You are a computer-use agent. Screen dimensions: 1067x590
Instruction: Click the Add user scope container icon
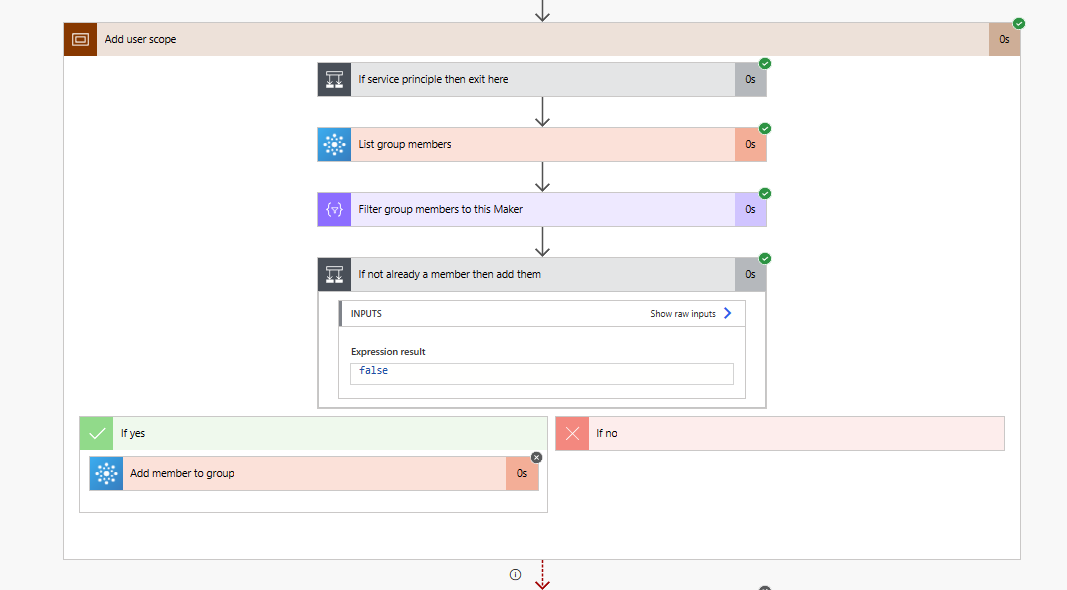[80, 39]
